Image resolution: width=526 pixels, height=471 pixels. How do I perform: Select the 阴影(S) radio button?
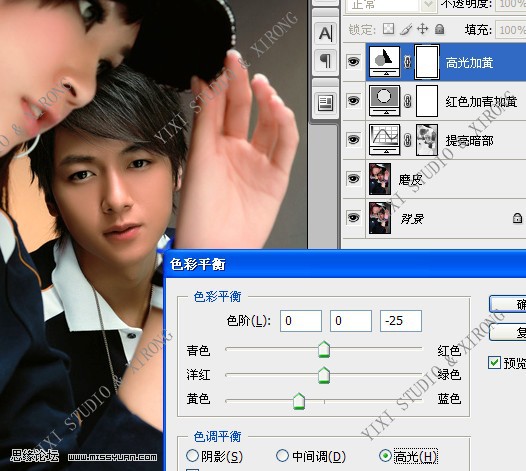tap(192, 456)
